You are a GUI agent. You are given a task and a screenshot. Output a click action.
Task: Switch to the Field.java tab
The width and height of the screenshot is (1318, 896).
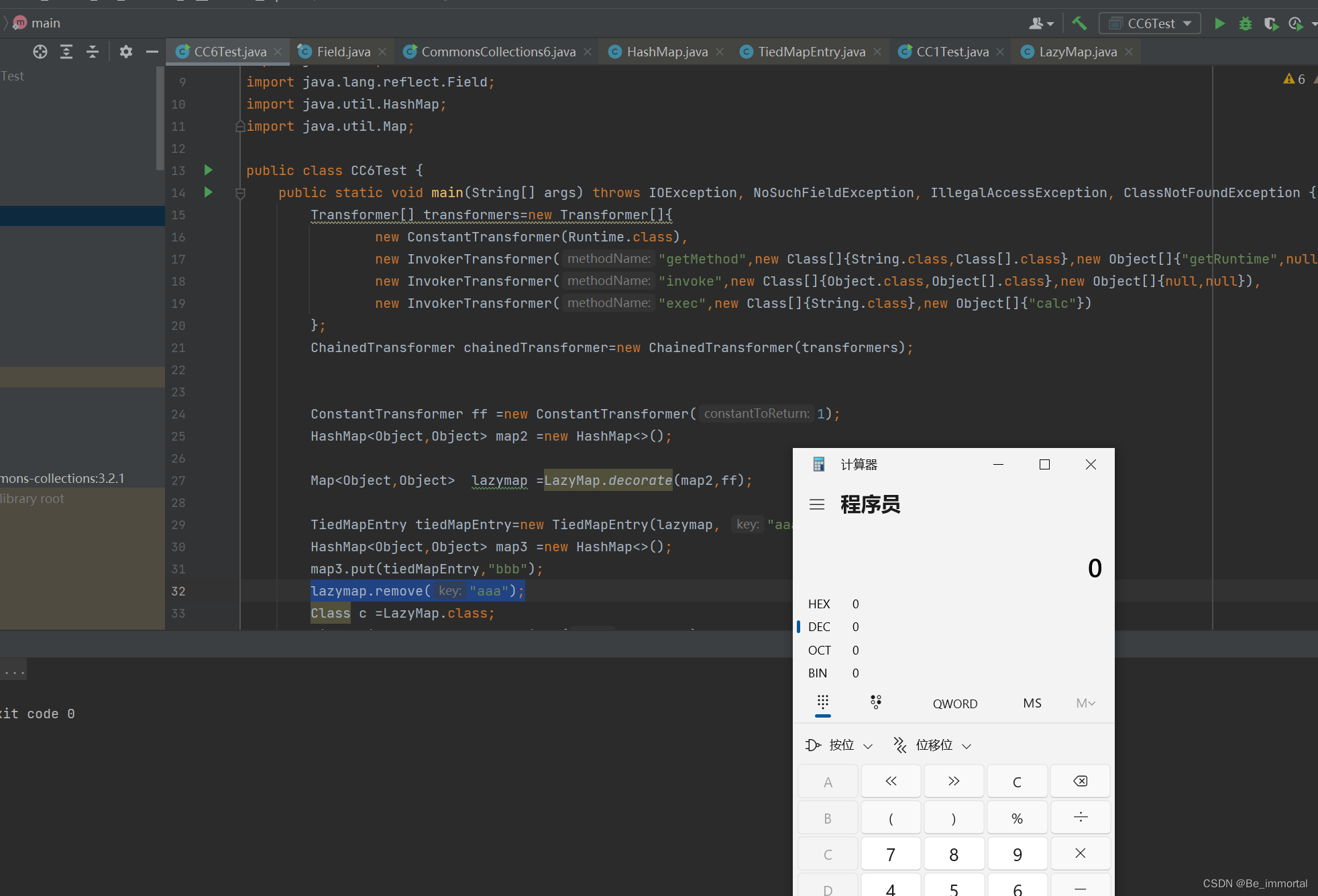[x=343, y=52]
